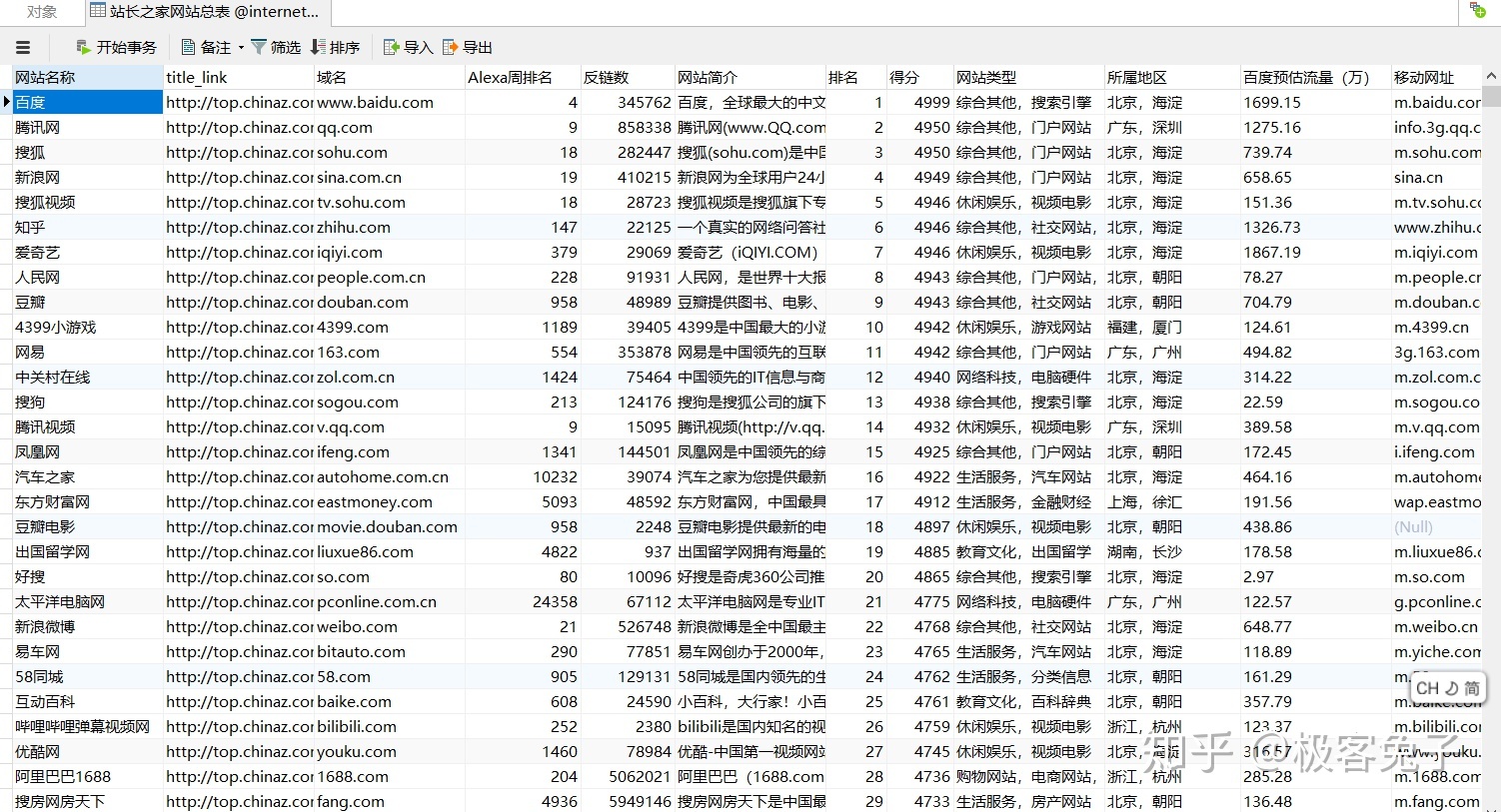1501x812 pixels.
Task: Click domain cell movie.douban.com
Action: [x=389, y=526]
